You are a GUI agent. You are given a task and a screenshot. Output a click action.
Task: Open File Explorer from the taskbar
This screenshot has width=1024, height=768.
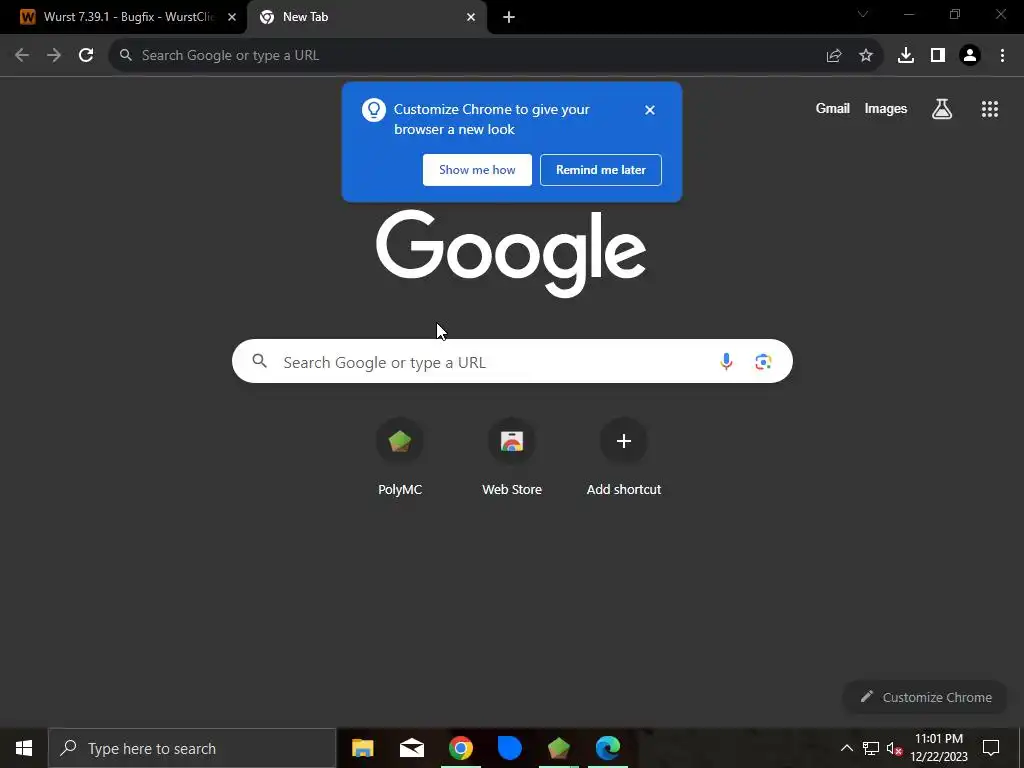click(362, 748)
